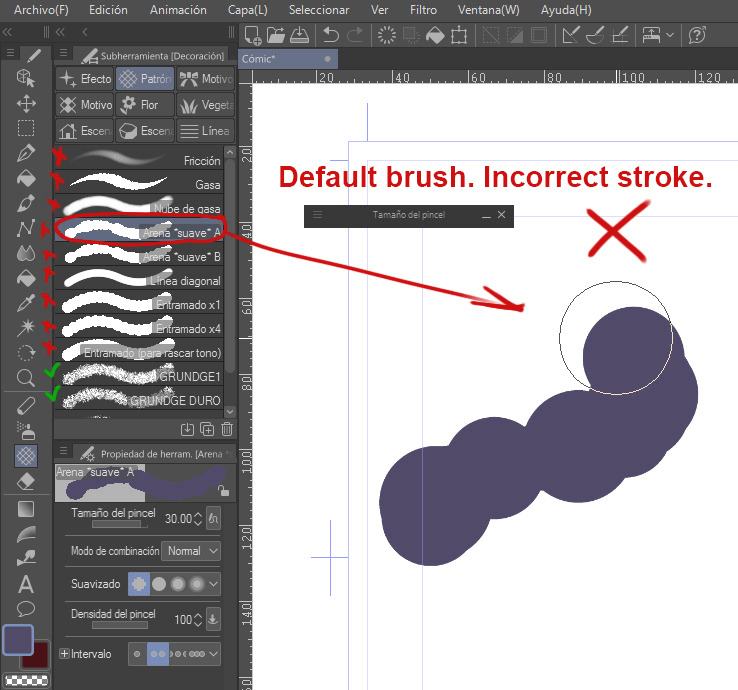Select the rectangular Selection marquee tool
The image size is (738, 690).
26,128
